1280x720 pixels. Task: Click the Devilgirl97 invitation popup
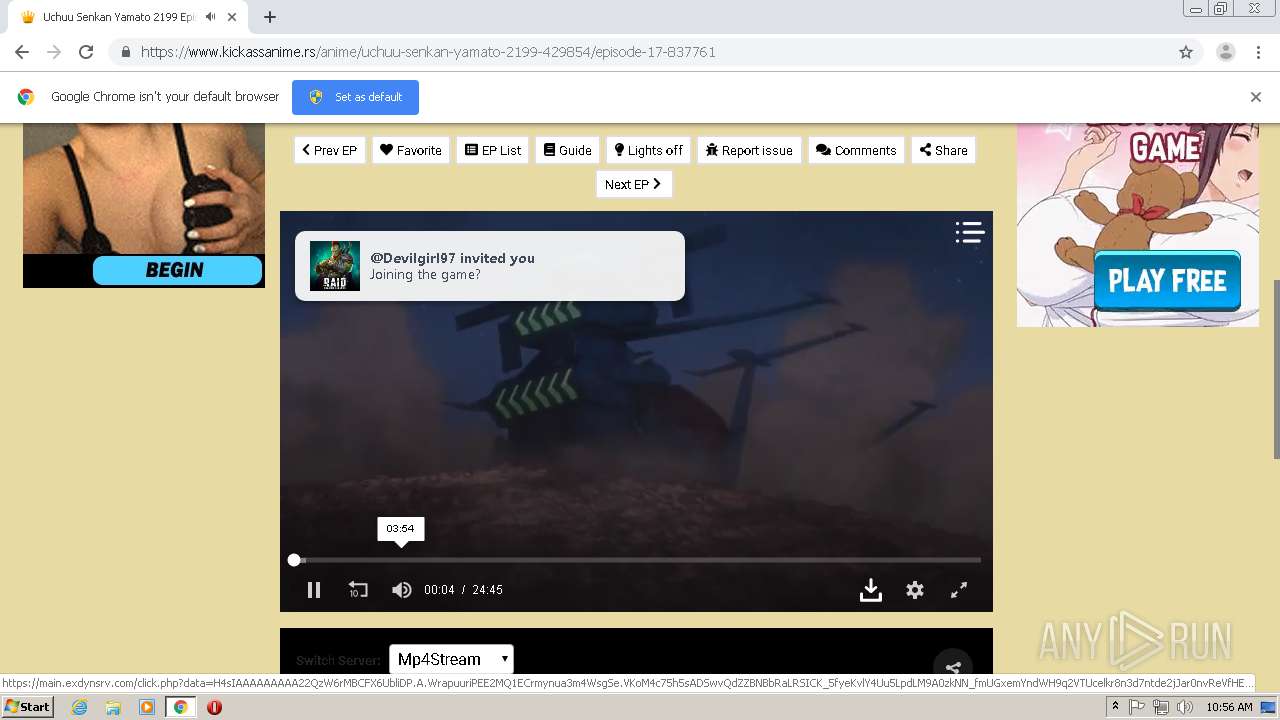[x=490, y=266]
